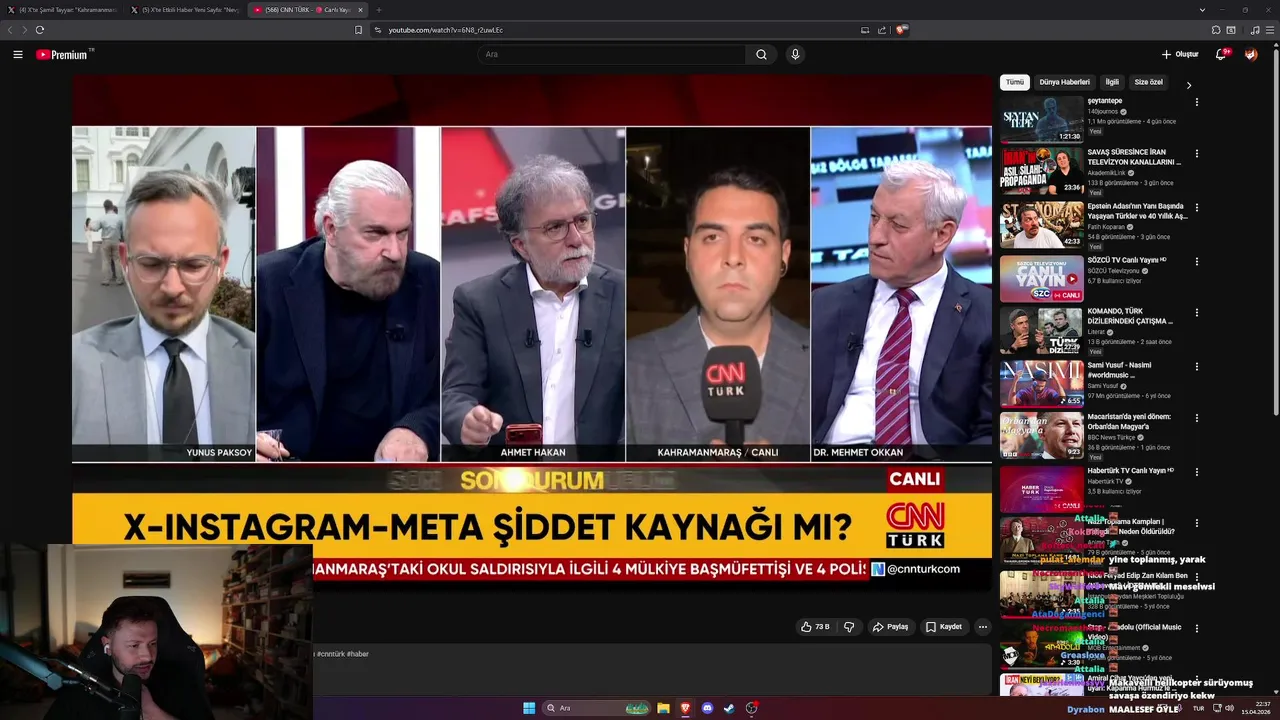Select the İlgili filter chip
This screenshot has width=1280, height=720.
(1112, 82)
